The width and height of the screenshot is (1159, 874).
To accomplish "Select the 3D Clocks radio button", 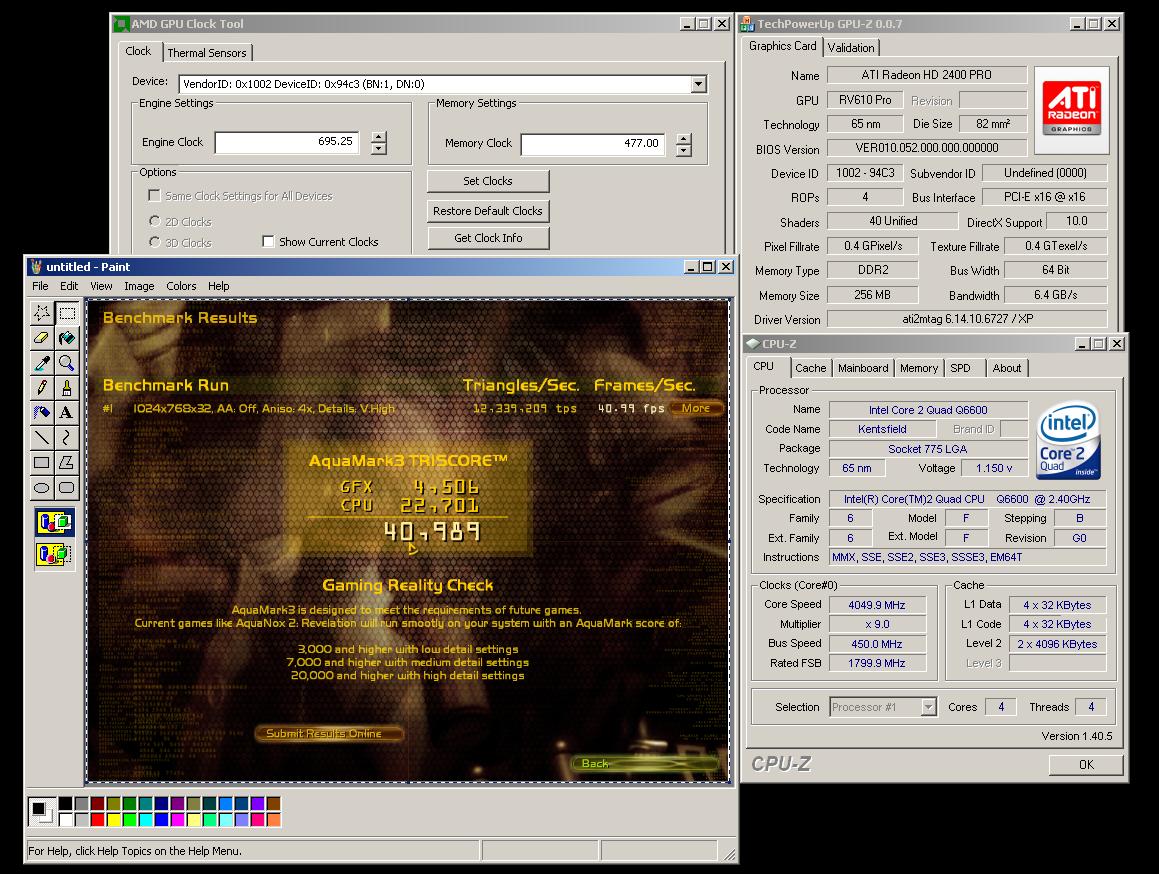I will pyautogui.click(x=154, y=241).
